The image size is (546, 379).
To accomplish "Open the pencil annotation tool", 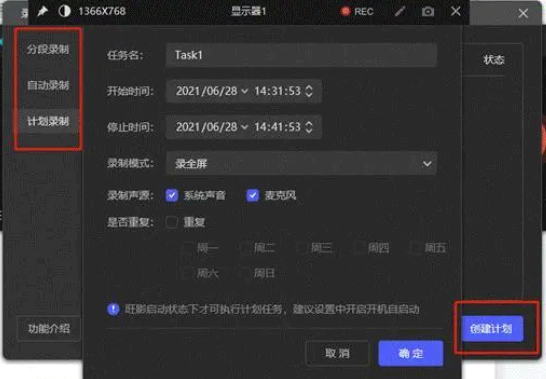I will (x=400, y=11).
